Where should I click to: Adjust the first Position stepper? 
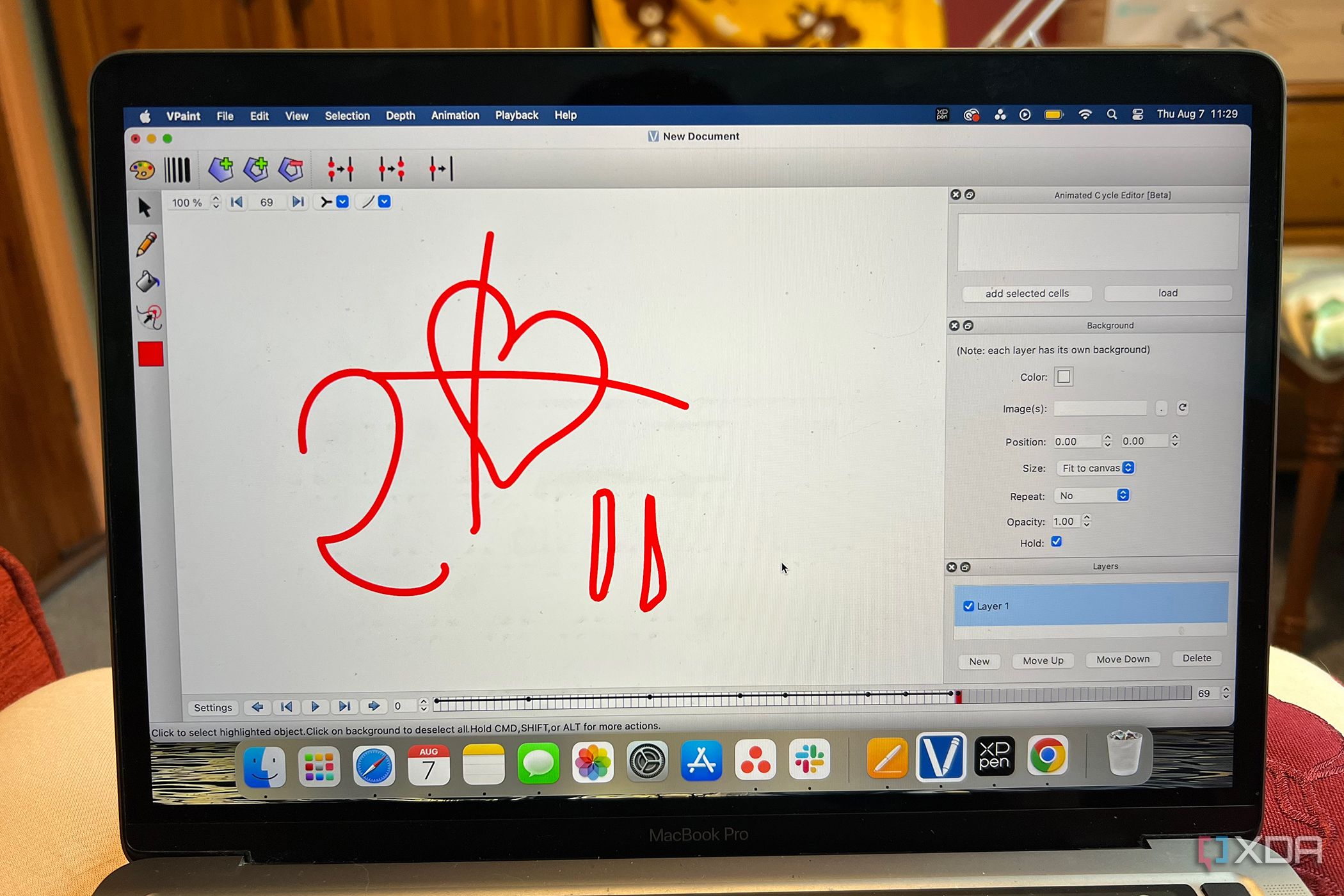point(1108,441)
